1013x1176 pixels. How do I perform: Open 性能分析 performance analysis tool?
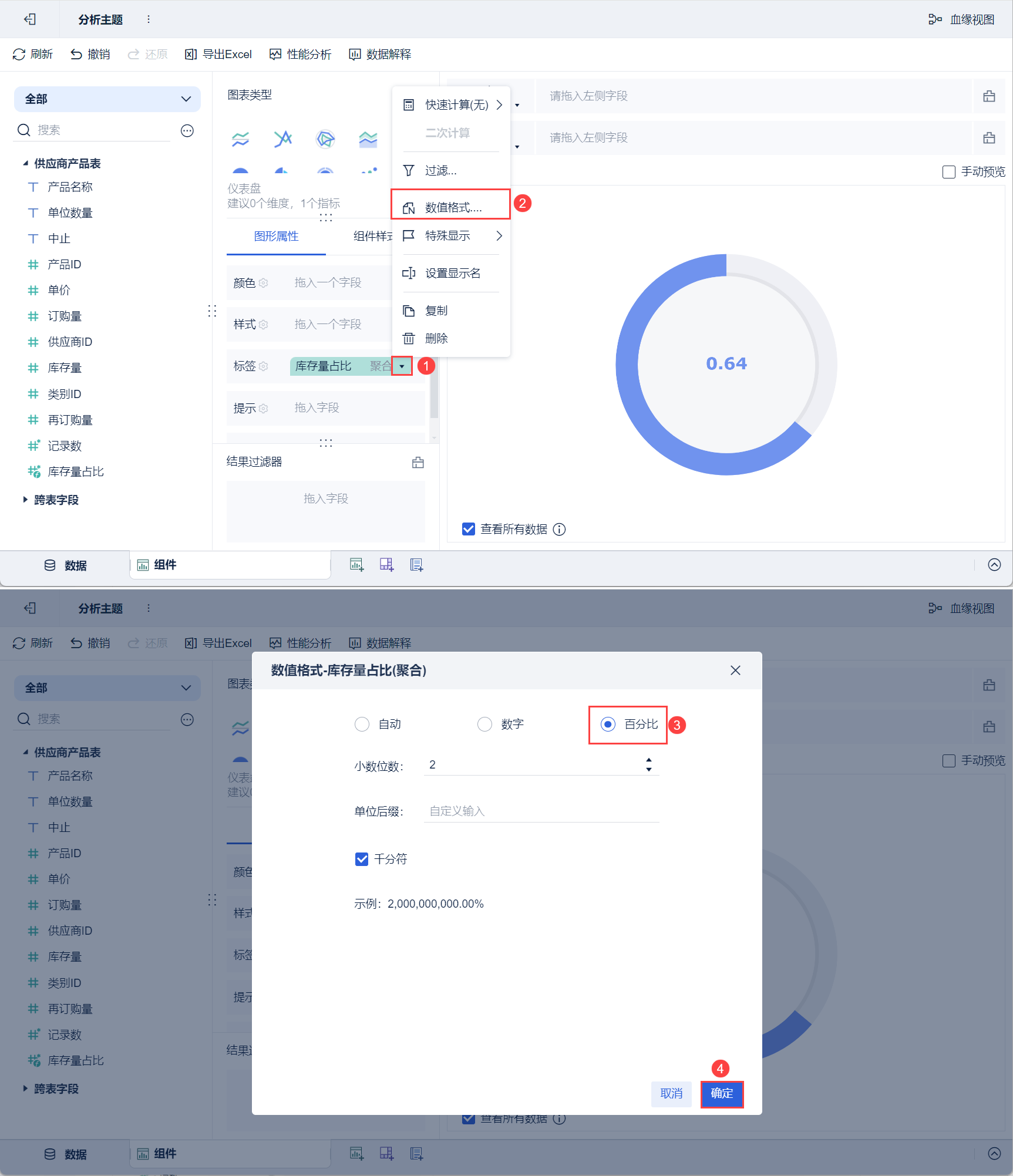click(300, 55)
